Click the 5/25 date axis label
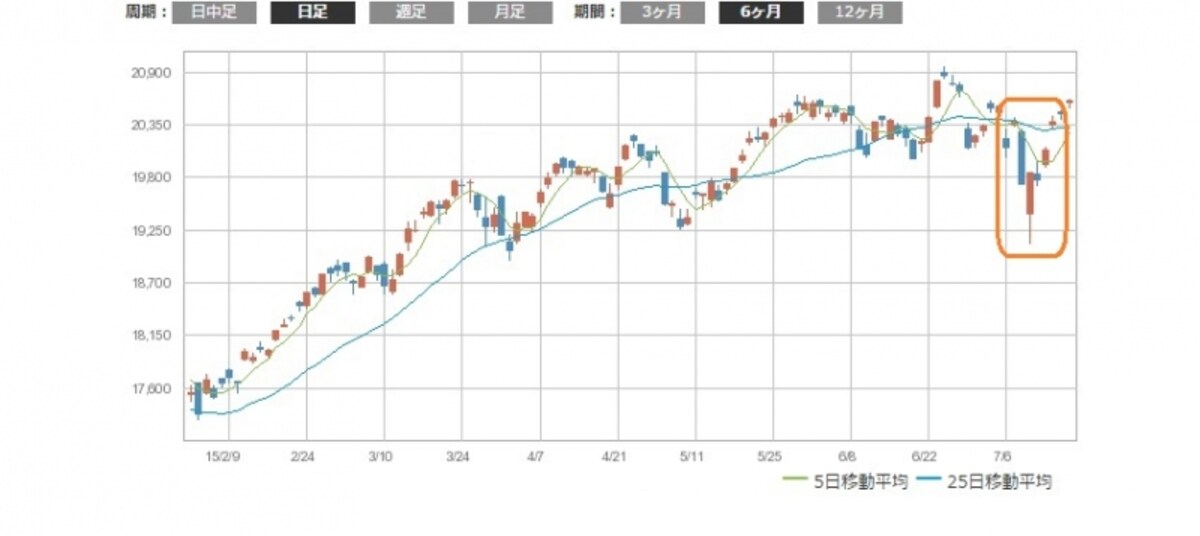The width and height of the screenshot is (1200, 536). [x=770, y=456]
